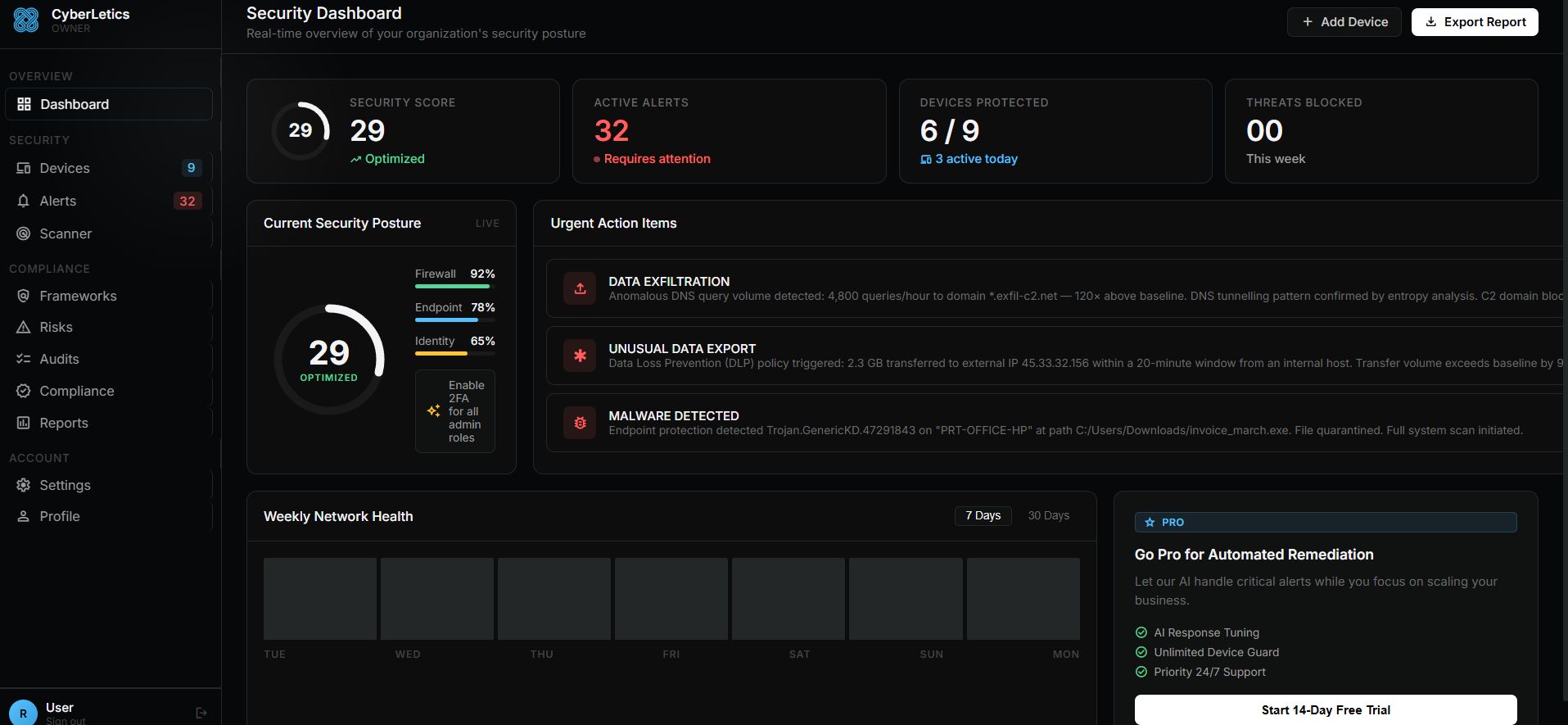Click the Identity 65% progress bar

455,354
